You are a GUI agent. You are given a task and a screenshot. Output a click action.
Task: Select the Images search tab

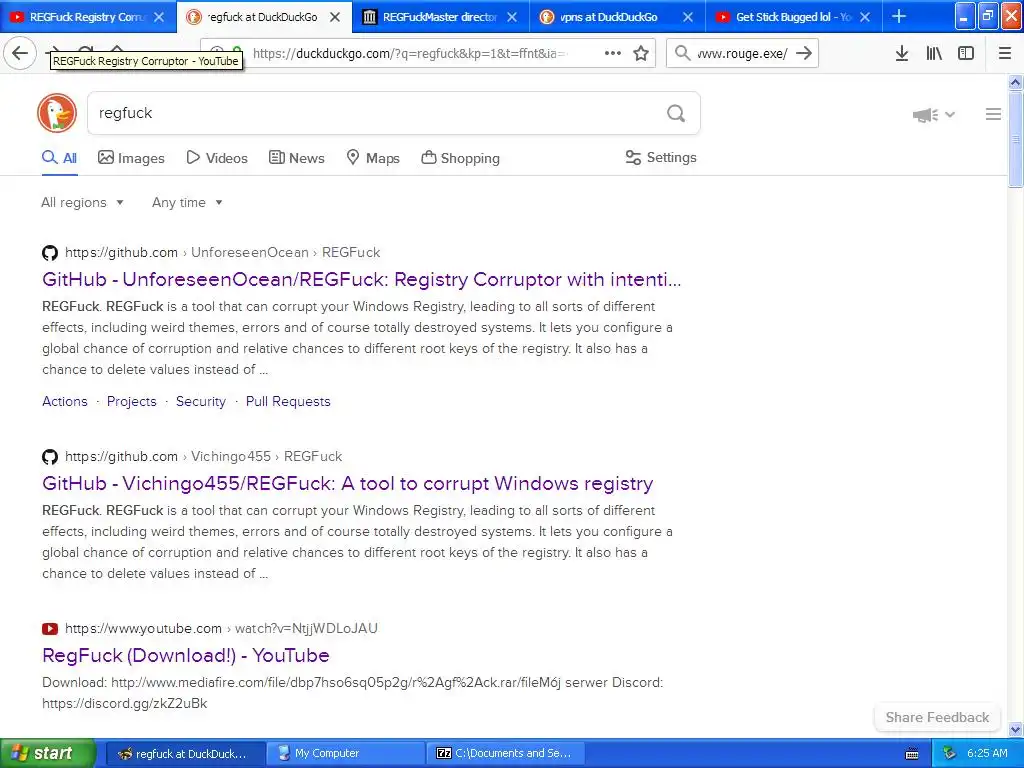coord(131,158)
